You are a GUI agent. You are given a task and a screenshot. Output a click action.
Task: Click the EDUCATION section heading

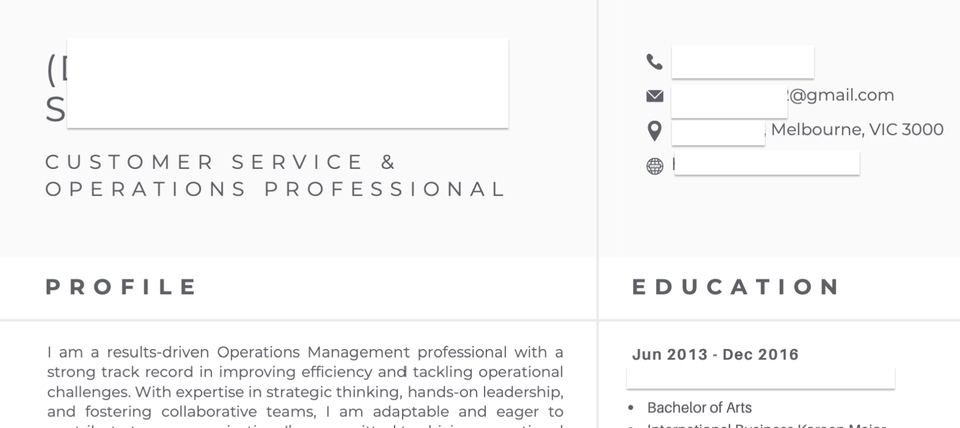[x=736, y=287]
